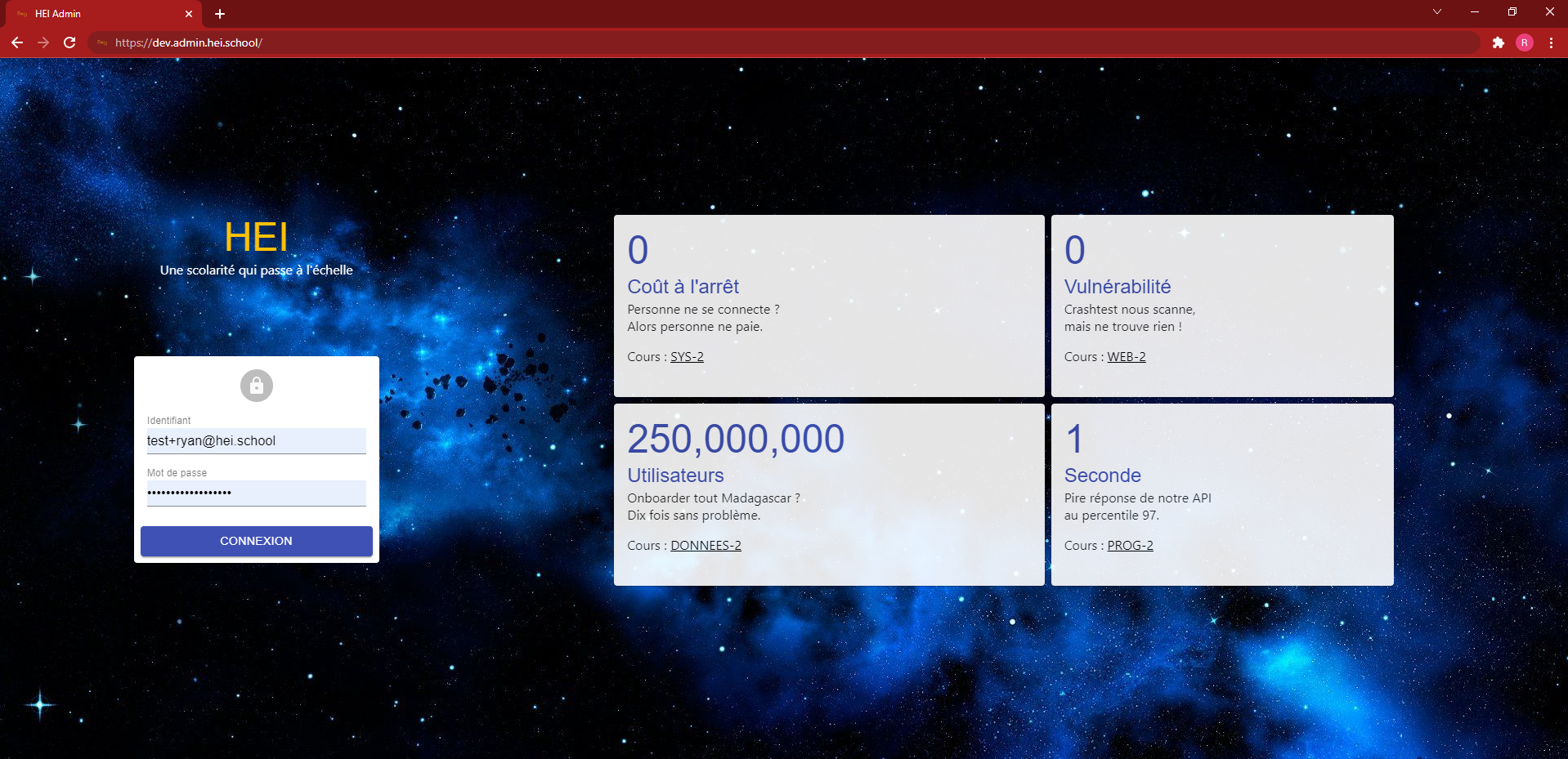Click 'Personne ne se connecte ?' text
The height and width of the screenshot is (759, 1568).
[x=704, y=310]
